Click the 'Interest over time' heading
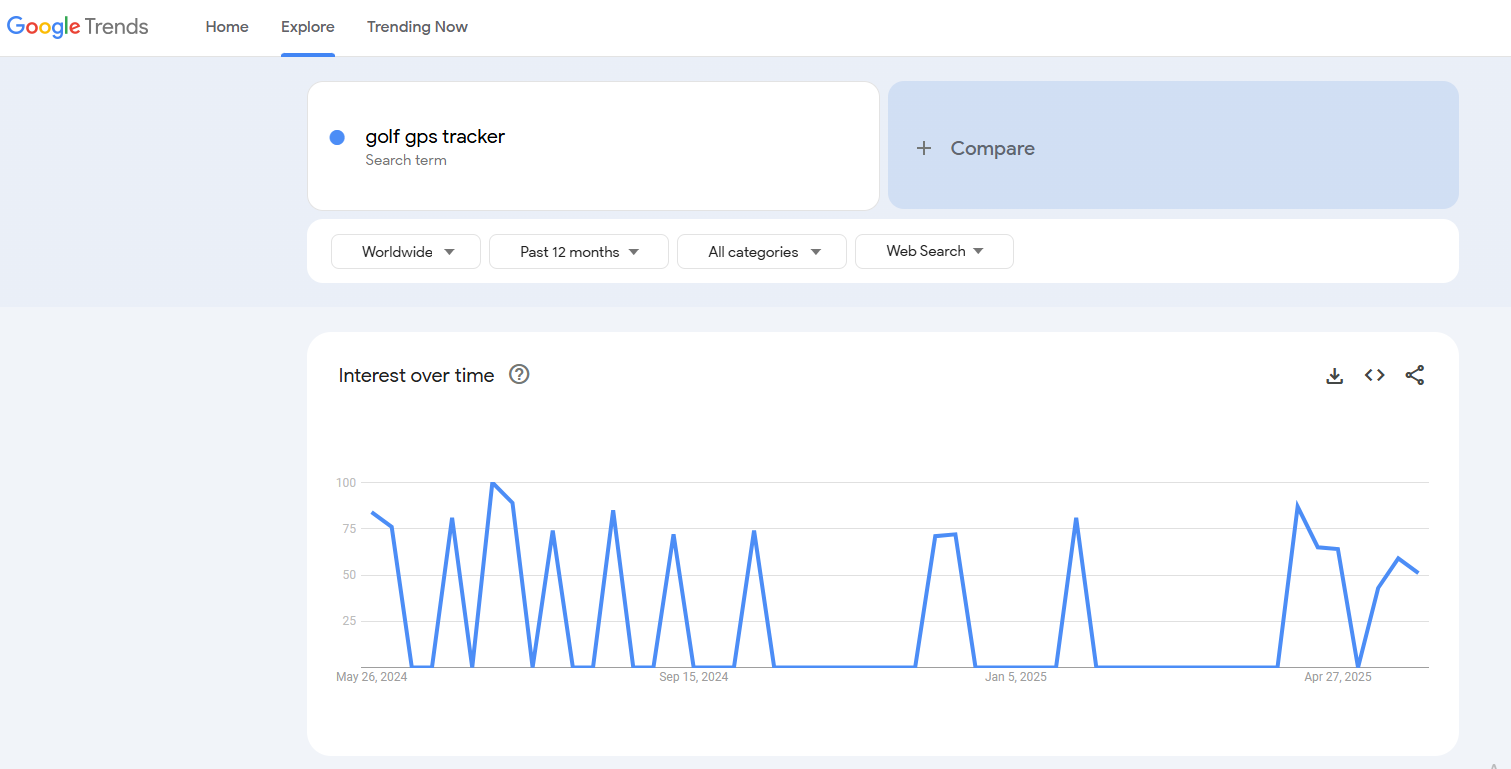 tap(416, 375)
